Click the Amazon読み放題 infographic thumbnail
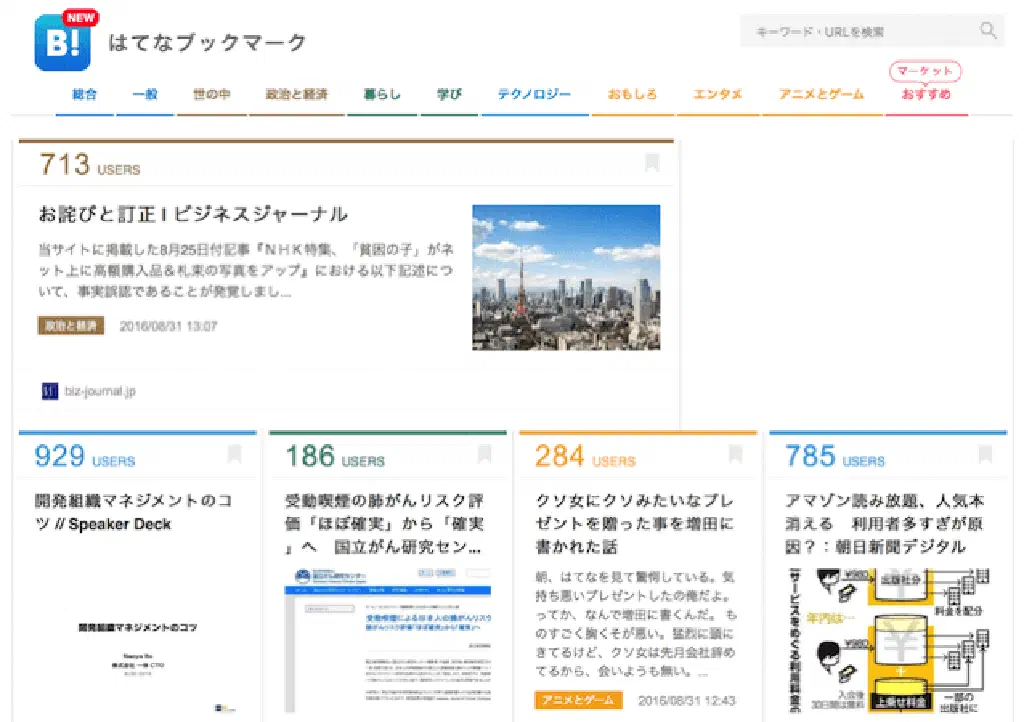The image size is (1024, 722). tap(886, 640)
